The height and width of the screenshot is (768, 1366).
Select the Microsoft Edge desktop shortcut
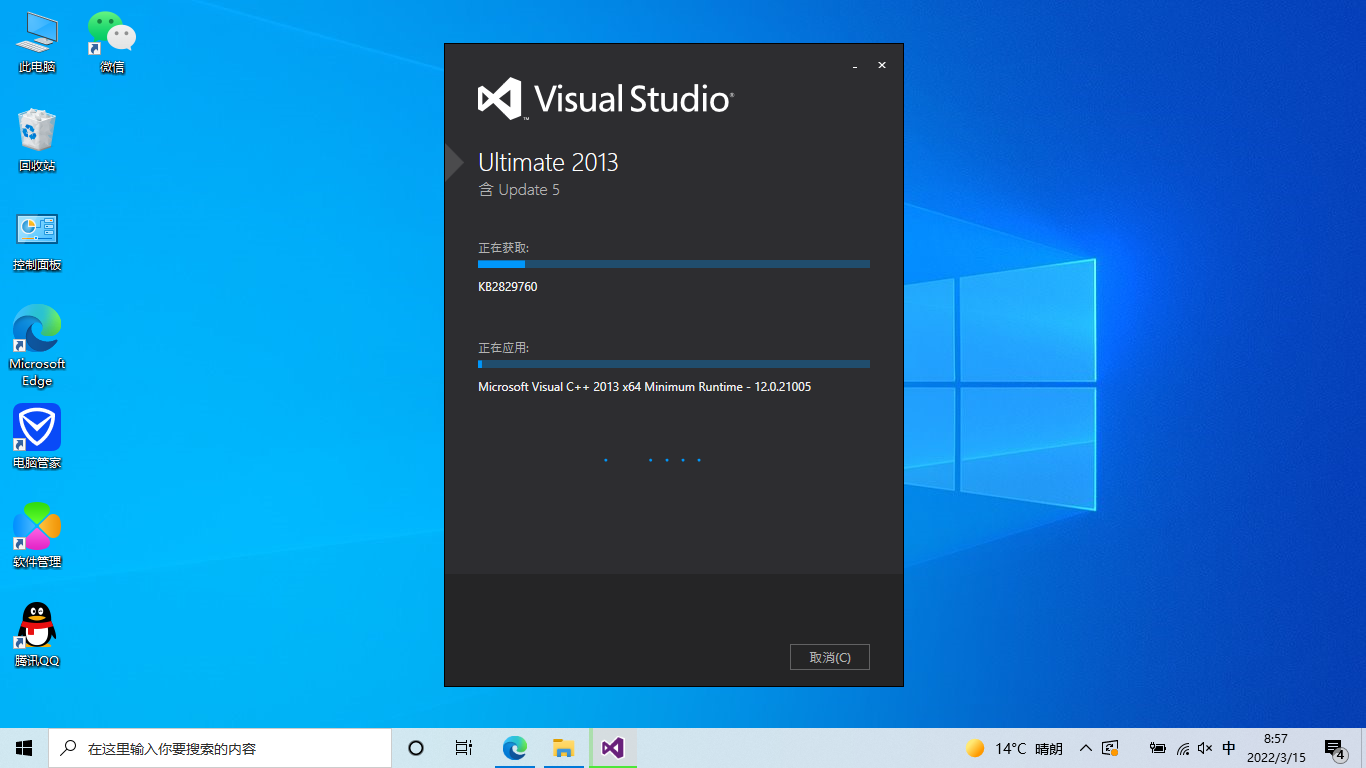(x=37, y=346)
